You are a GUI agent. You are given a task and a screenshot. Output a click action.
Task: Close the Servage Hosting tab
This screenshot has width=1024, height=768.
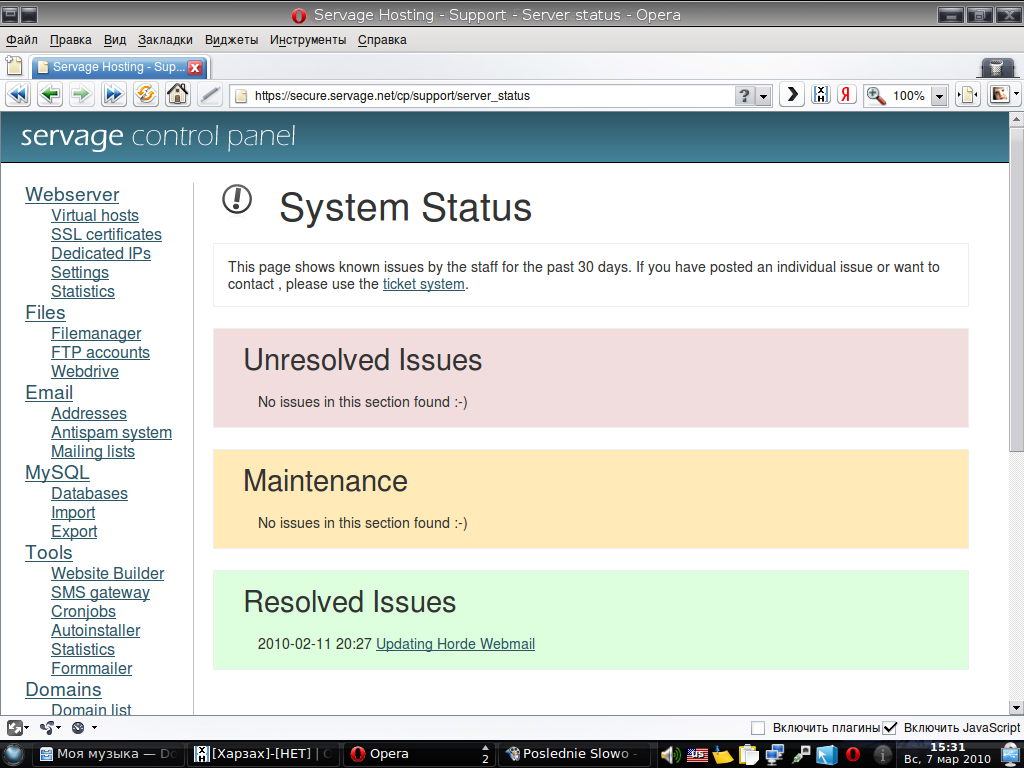[195, 67]
